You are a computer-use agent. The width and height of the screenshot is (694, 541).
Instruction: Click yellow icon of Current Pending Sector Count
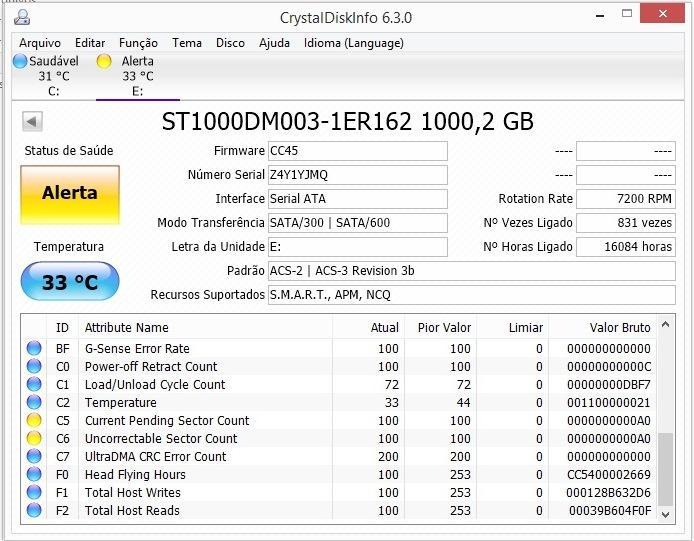(x=34, y=420)
